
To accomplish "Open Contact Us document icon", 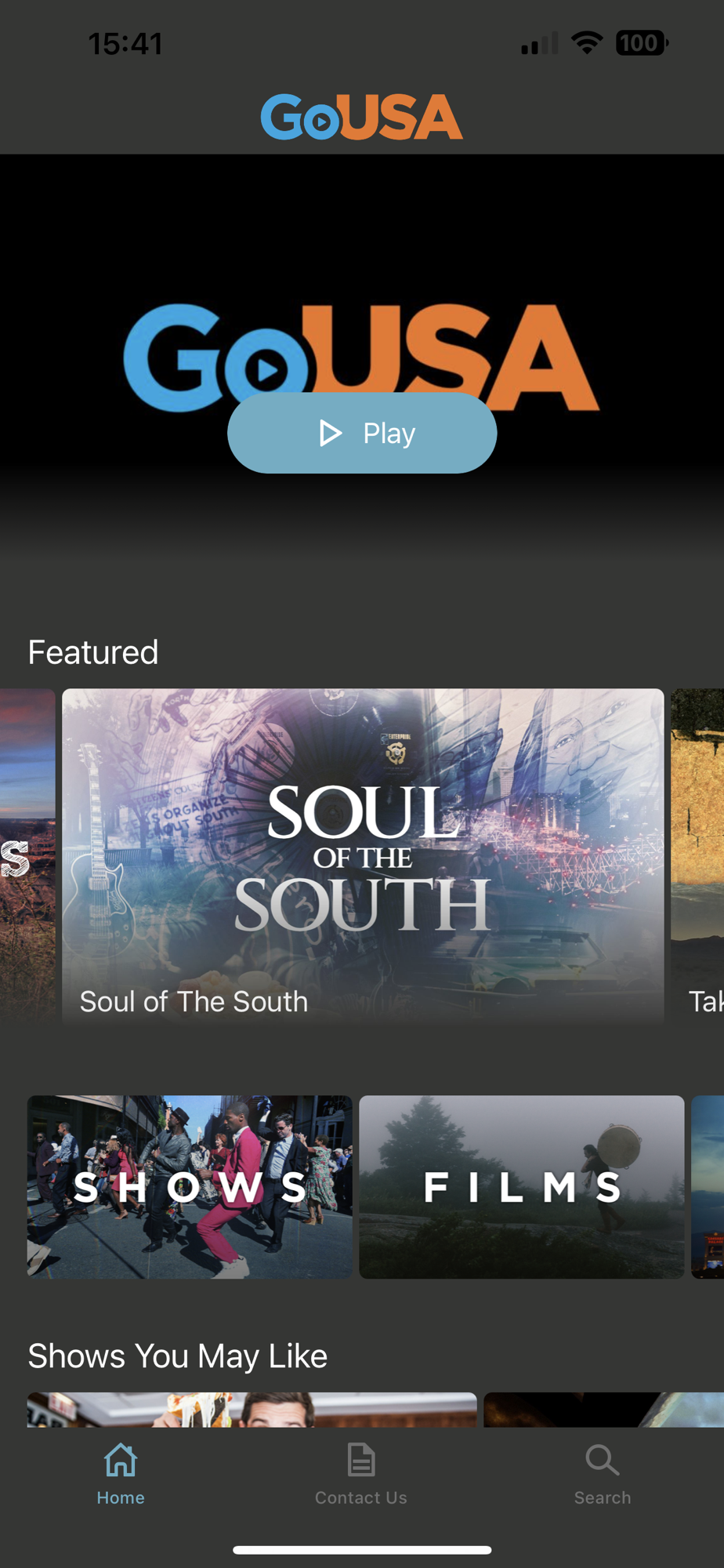I will point(361,1460).
